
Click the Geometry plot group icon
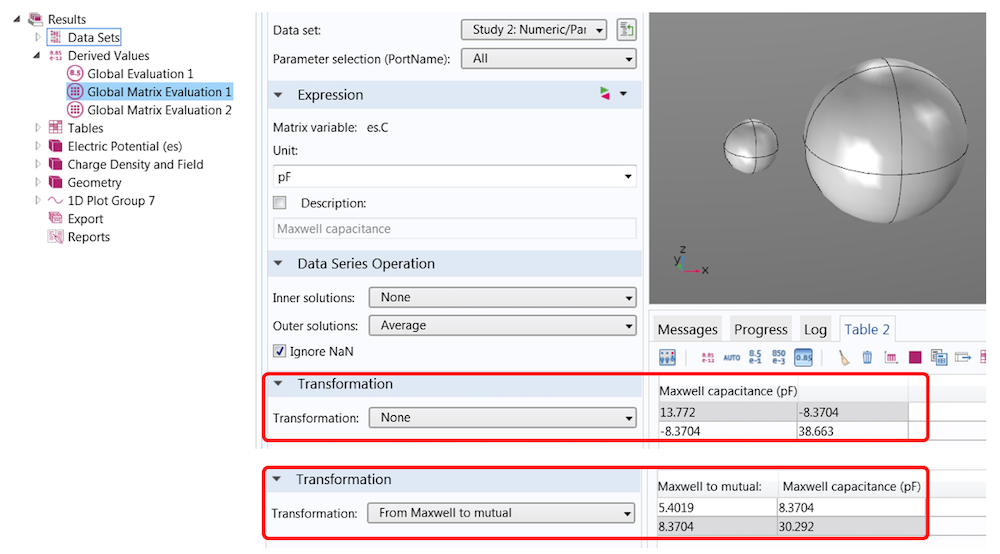tap(55, 182)
